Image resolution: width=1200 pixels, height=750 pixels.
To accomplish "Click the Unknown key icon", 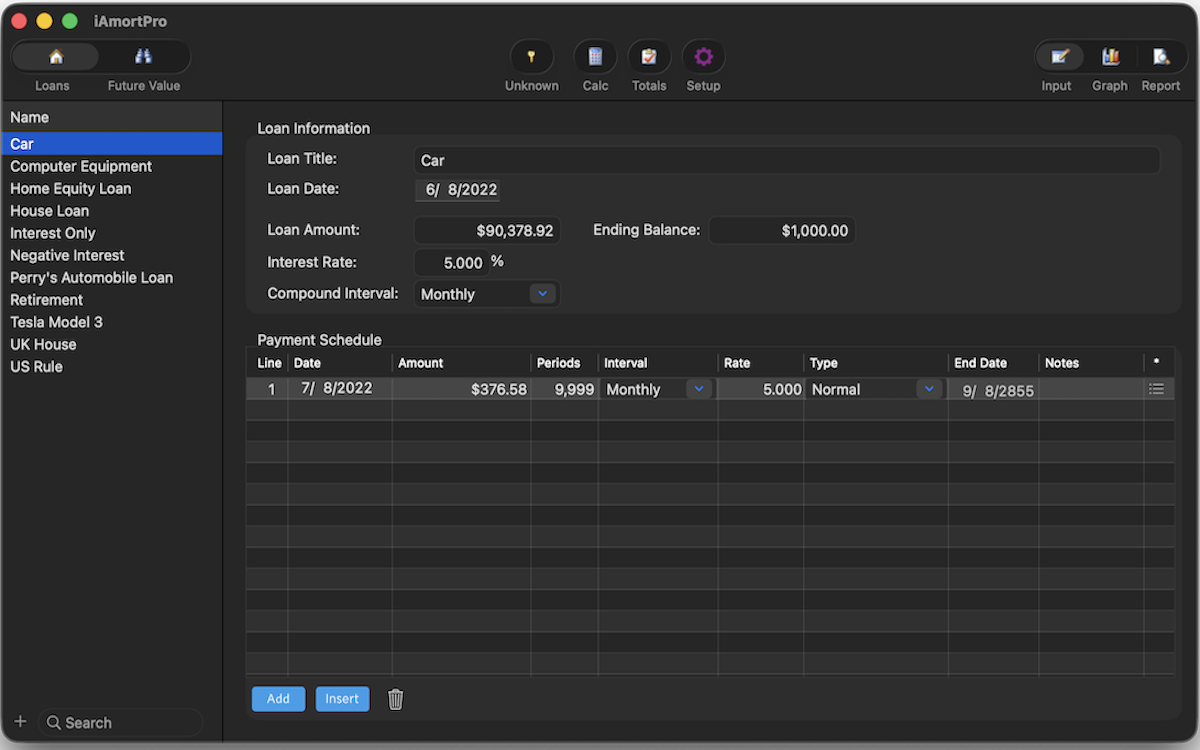I will 531,57.
